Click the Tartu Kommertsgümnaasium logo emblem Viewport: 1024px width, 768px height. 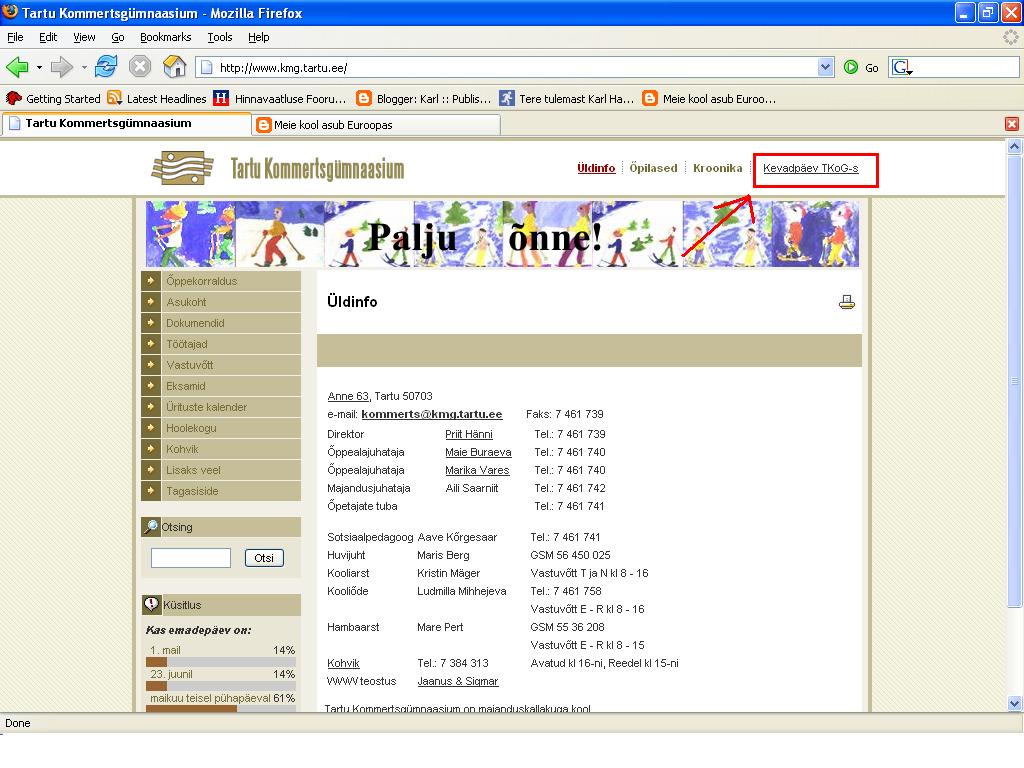182,168
